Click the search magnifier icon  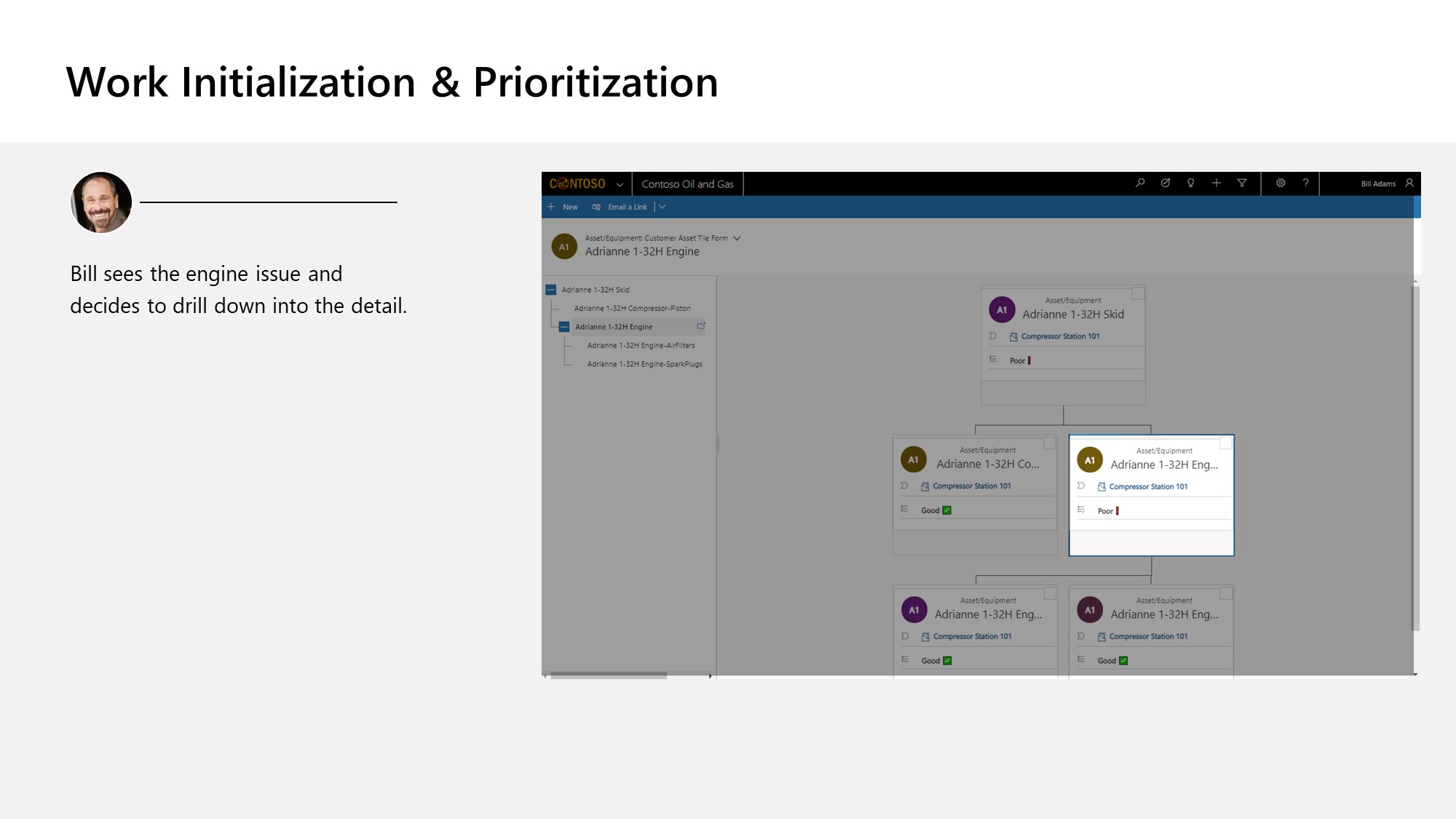click(1140, 183)
